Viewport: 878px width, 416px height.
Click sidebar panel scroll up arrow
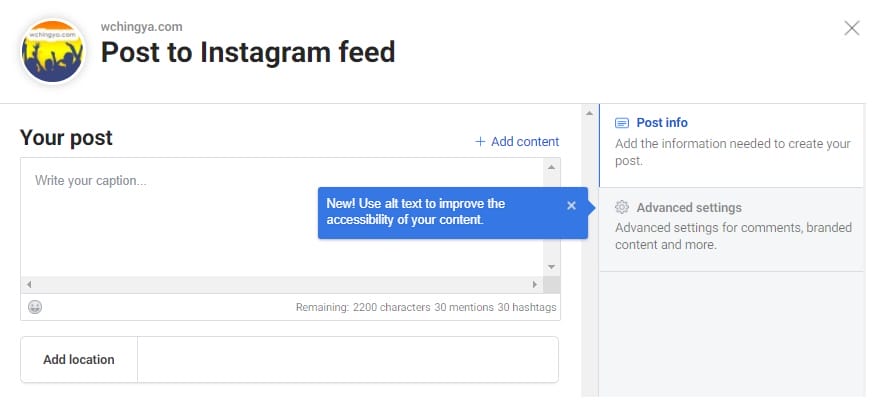click(589, 114)
